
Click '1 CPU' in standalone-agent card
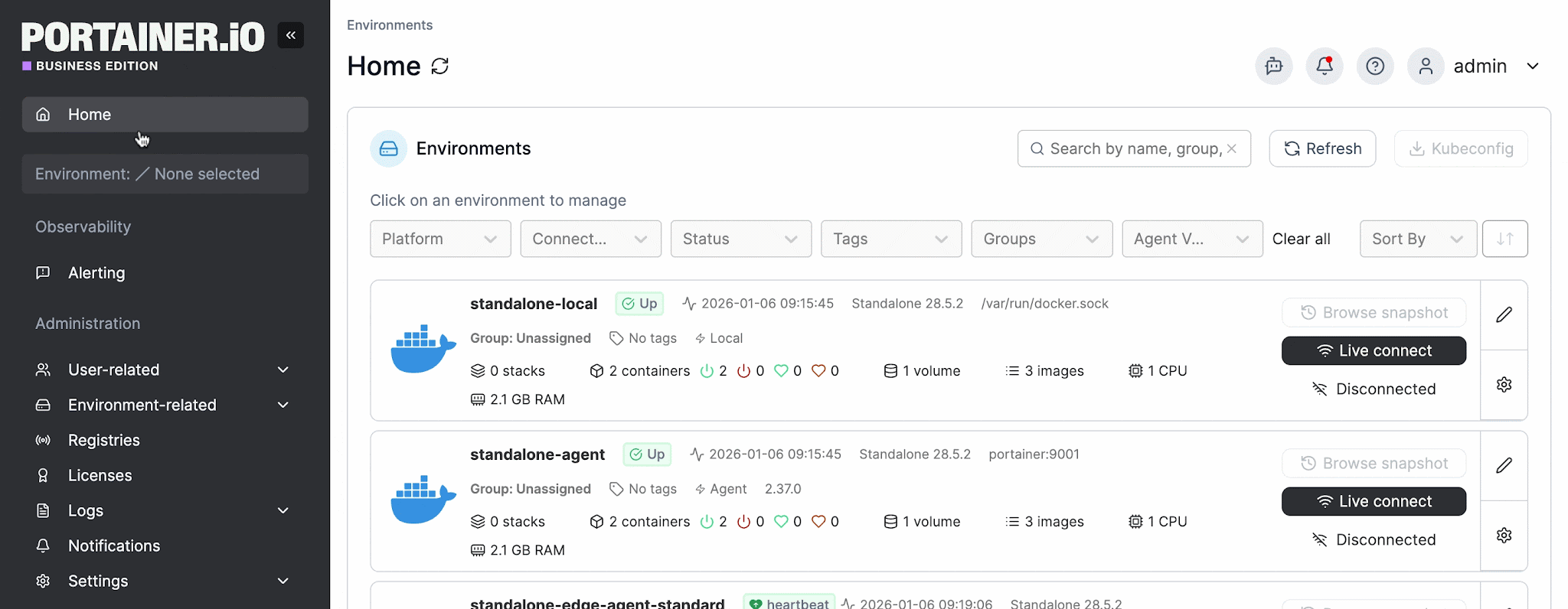(x=1158, y=522)
